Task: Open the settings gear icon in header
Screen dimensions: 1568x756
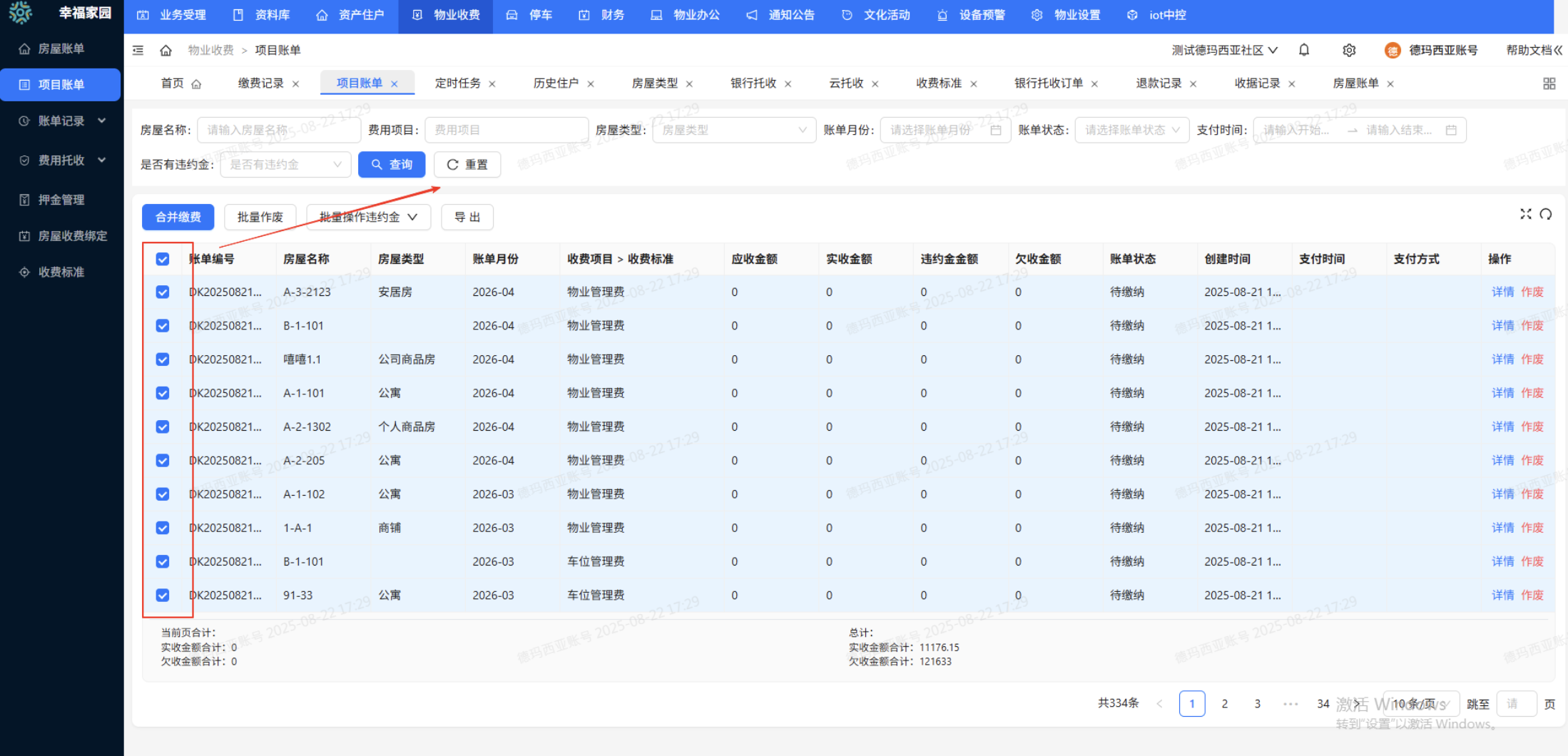Action: 1348,50
